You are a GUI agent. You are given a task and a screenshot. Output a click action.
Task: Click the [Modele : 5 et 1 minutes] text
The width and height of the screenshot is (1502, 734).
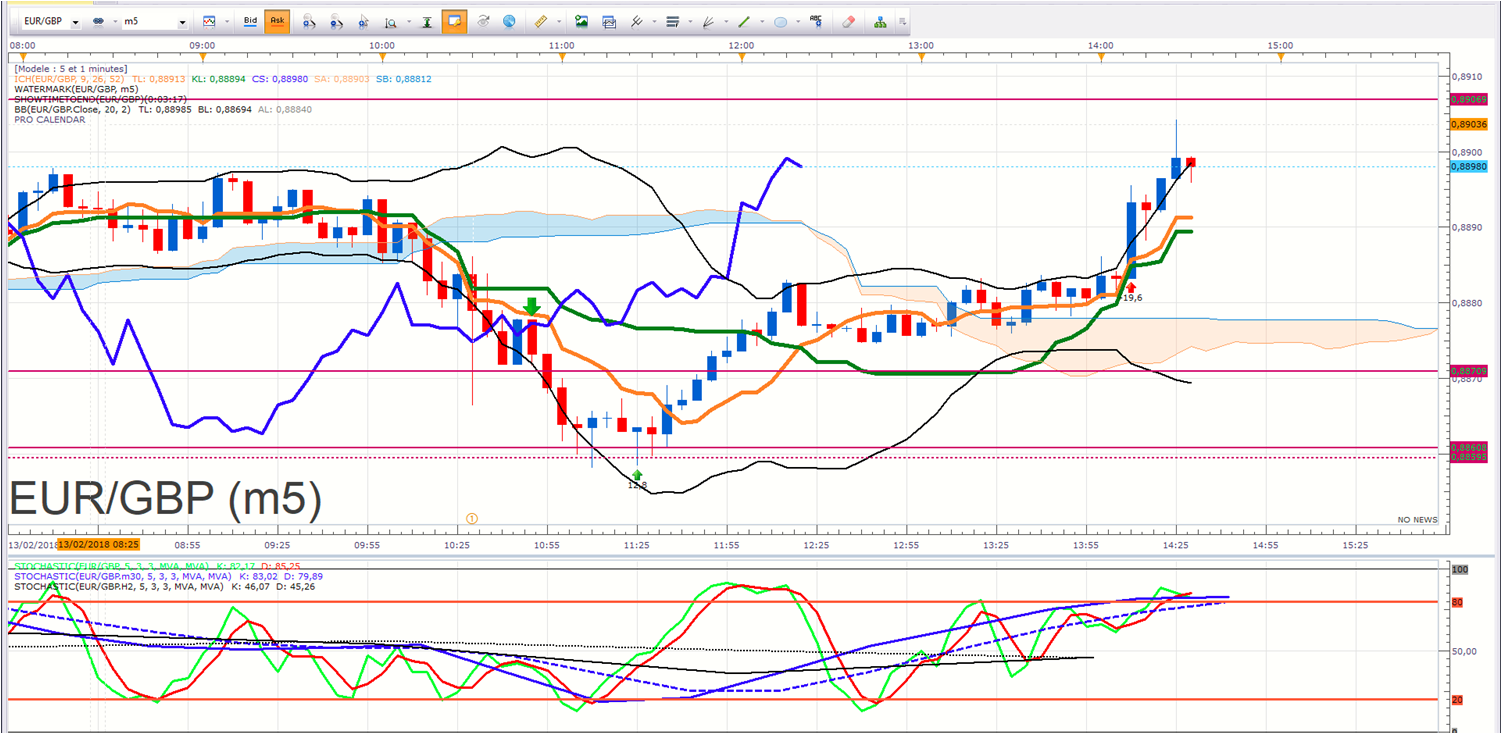70,69
